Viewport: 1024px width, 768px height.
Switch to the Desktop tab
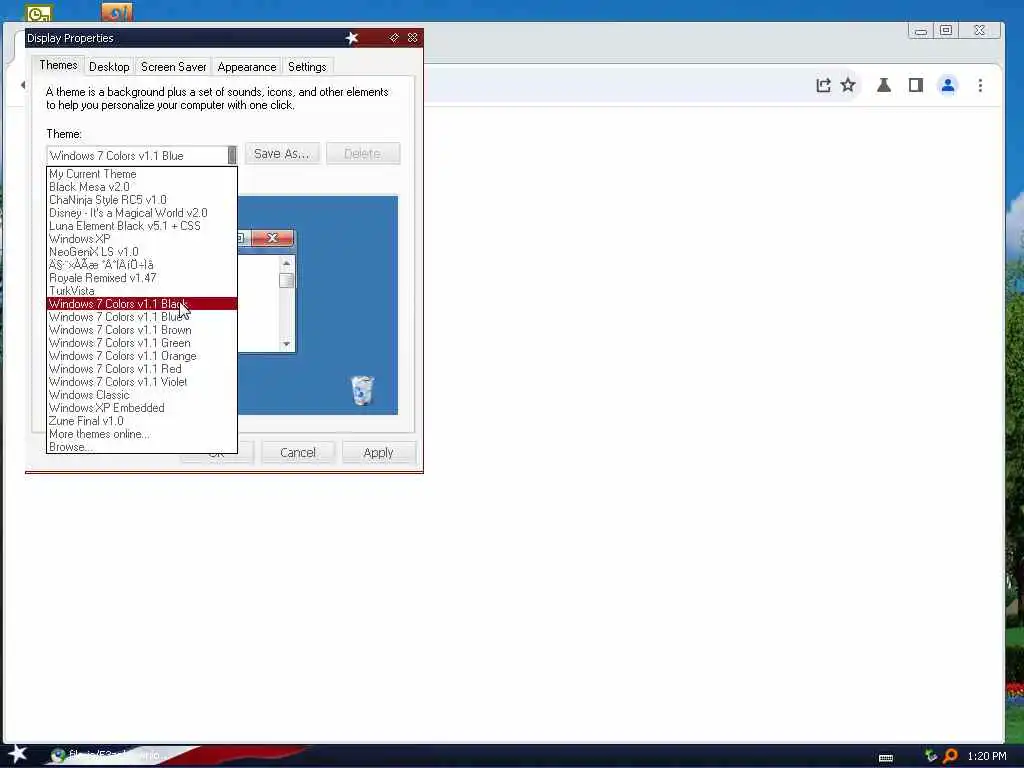click(109, 67)
